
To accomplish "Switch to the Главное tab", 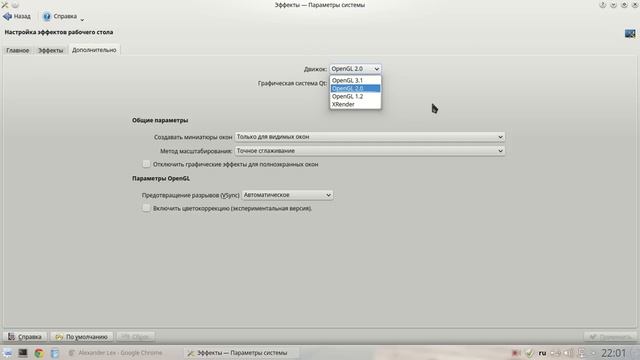I will point(18,50).
